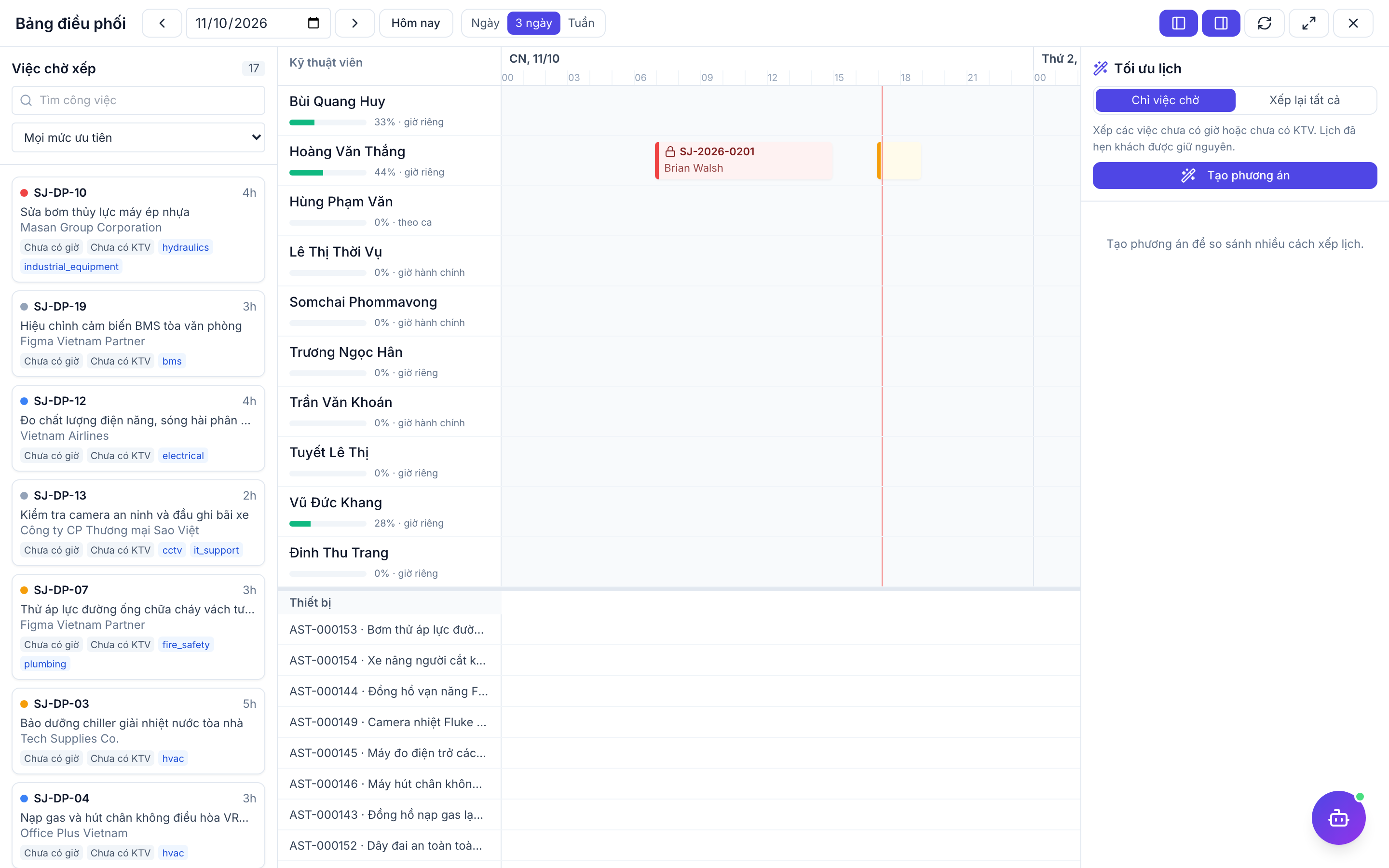Expand the board to fullscreen
The image size is (1389, 868).
1308,23
